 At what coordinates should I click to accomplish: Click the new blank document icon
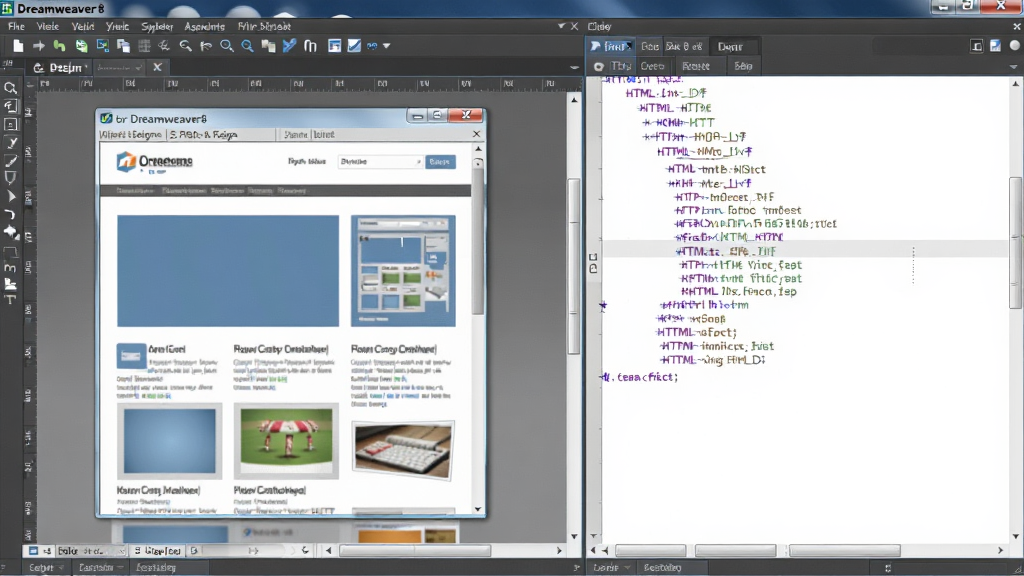pos(18,46)
